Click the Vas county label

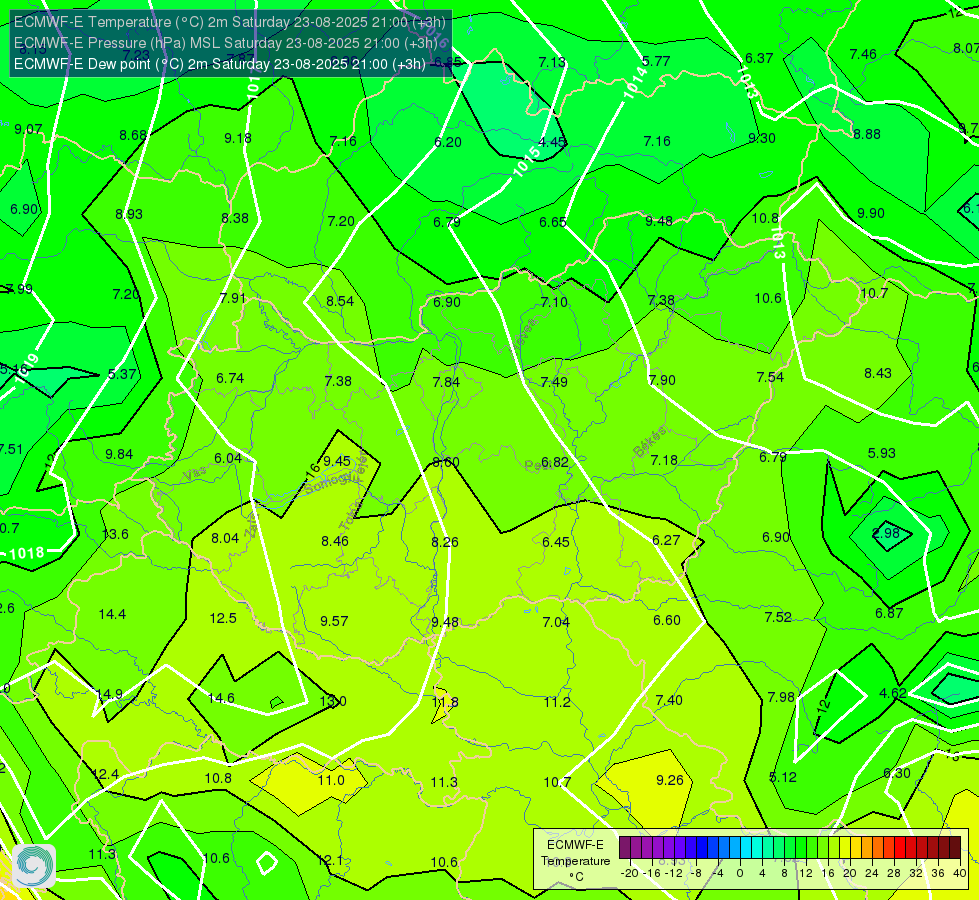[x=195, y=475]
